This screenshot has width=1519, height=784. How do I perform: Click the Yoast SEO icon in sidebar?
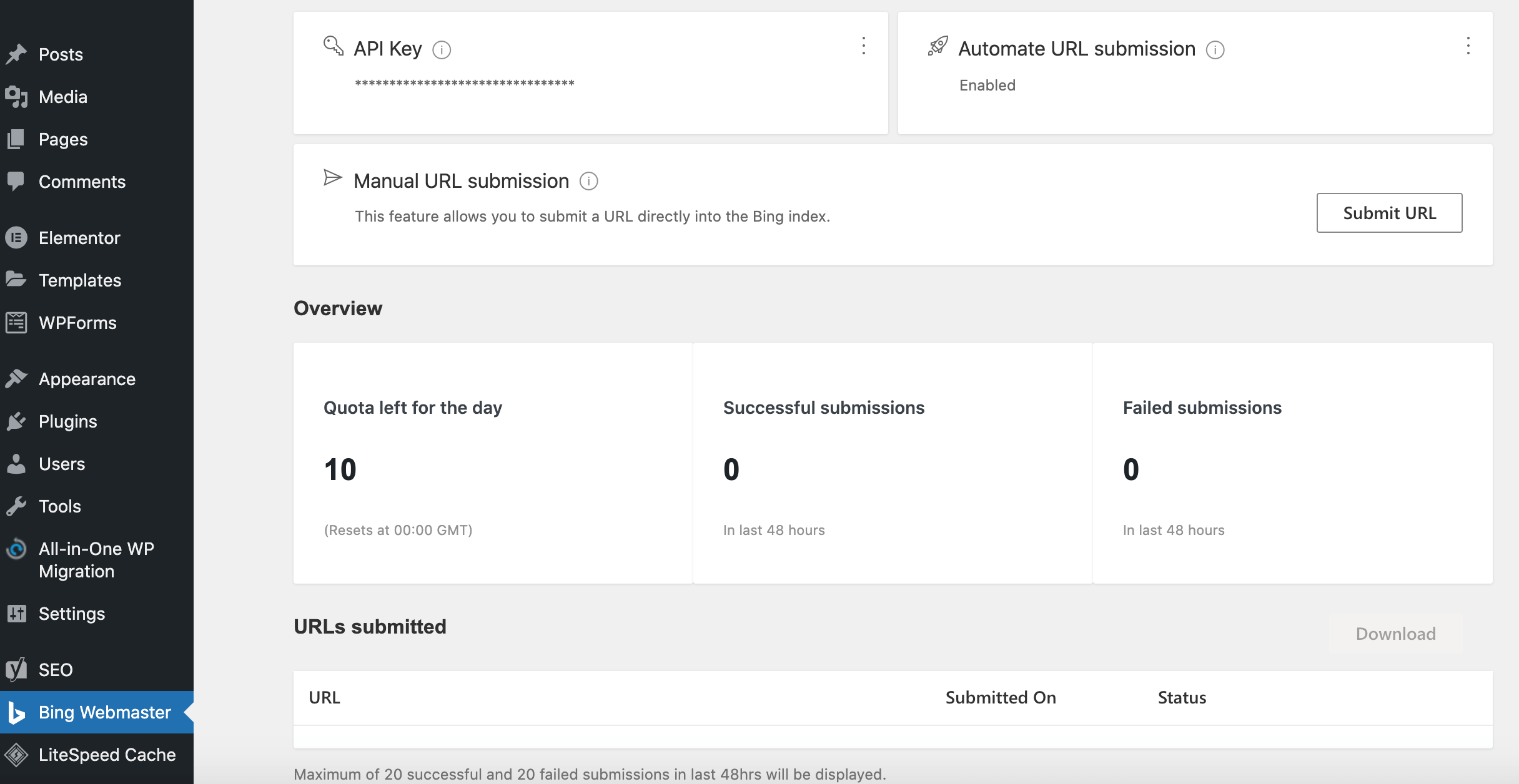click(x=17, y=670)
